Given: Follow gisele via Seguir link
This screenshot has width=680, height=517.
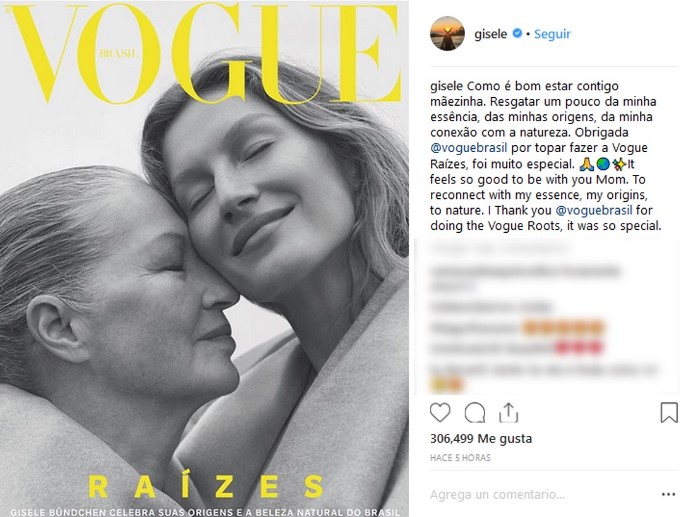Looking at the screenshot, I should pyautogui.click(x=552, y=34).
